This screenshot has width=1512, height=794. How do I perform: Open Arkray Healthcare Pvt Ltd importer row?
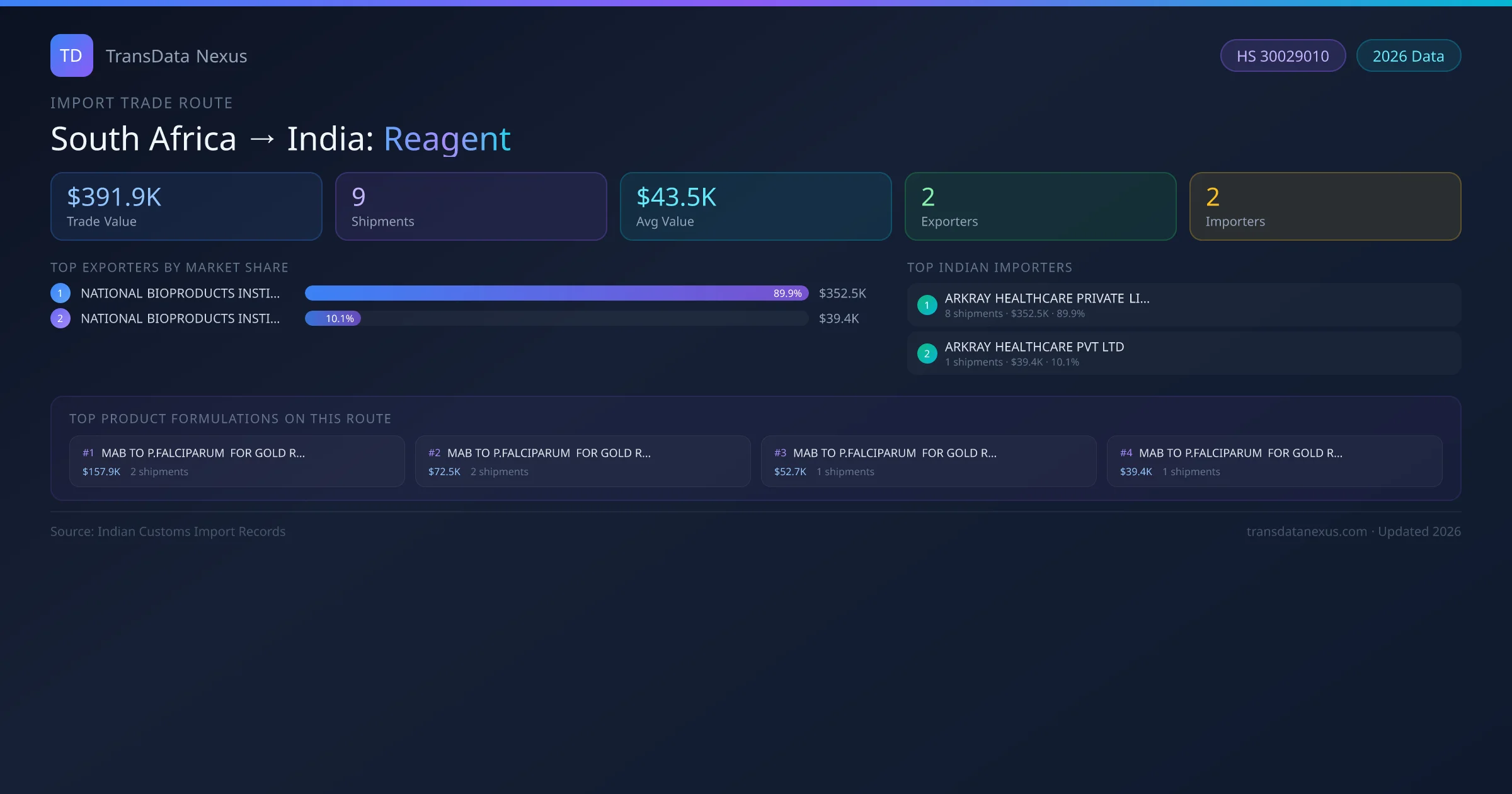coord(1183,354)
